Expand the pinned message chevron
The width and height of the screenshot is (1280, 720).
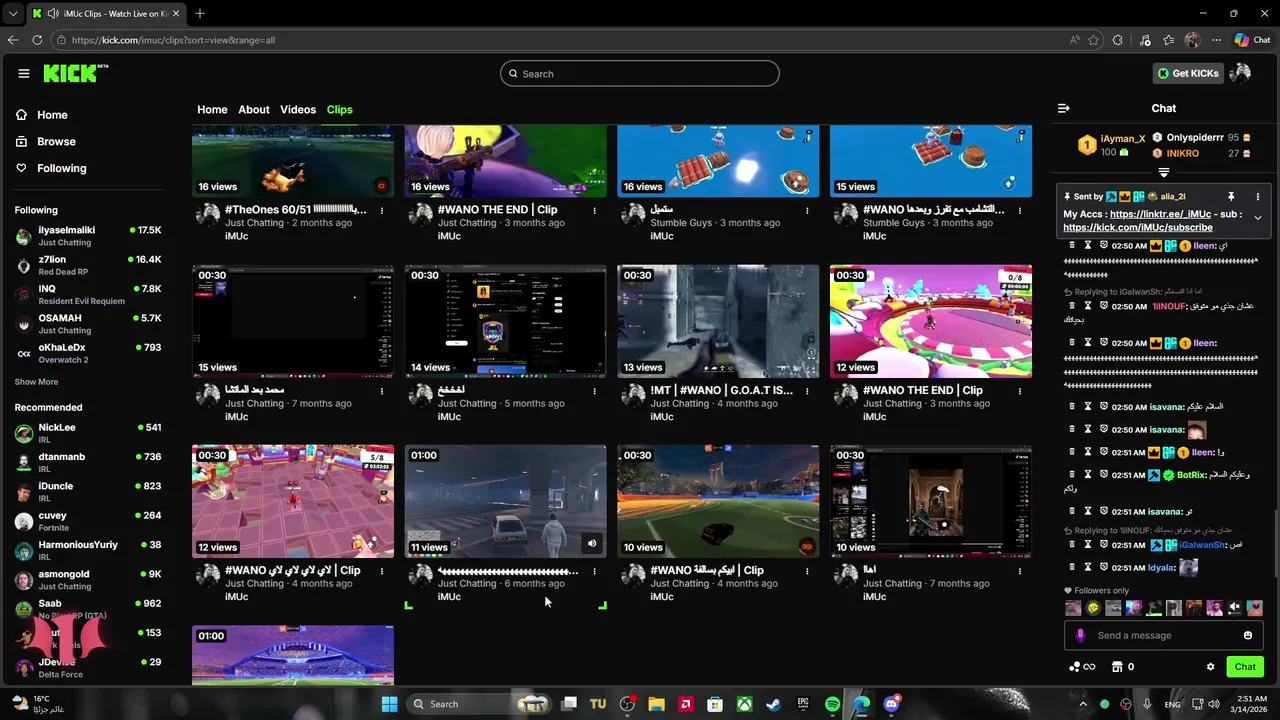coord(1258,217)
